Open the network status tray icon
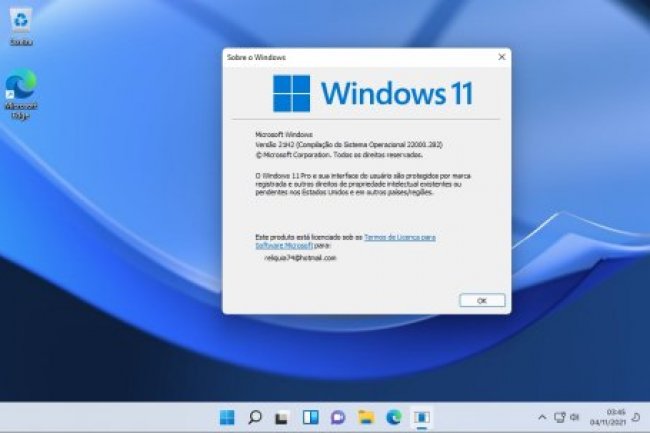Image resolution: width=650 pixels, height=433 pixels. [560, 417]
